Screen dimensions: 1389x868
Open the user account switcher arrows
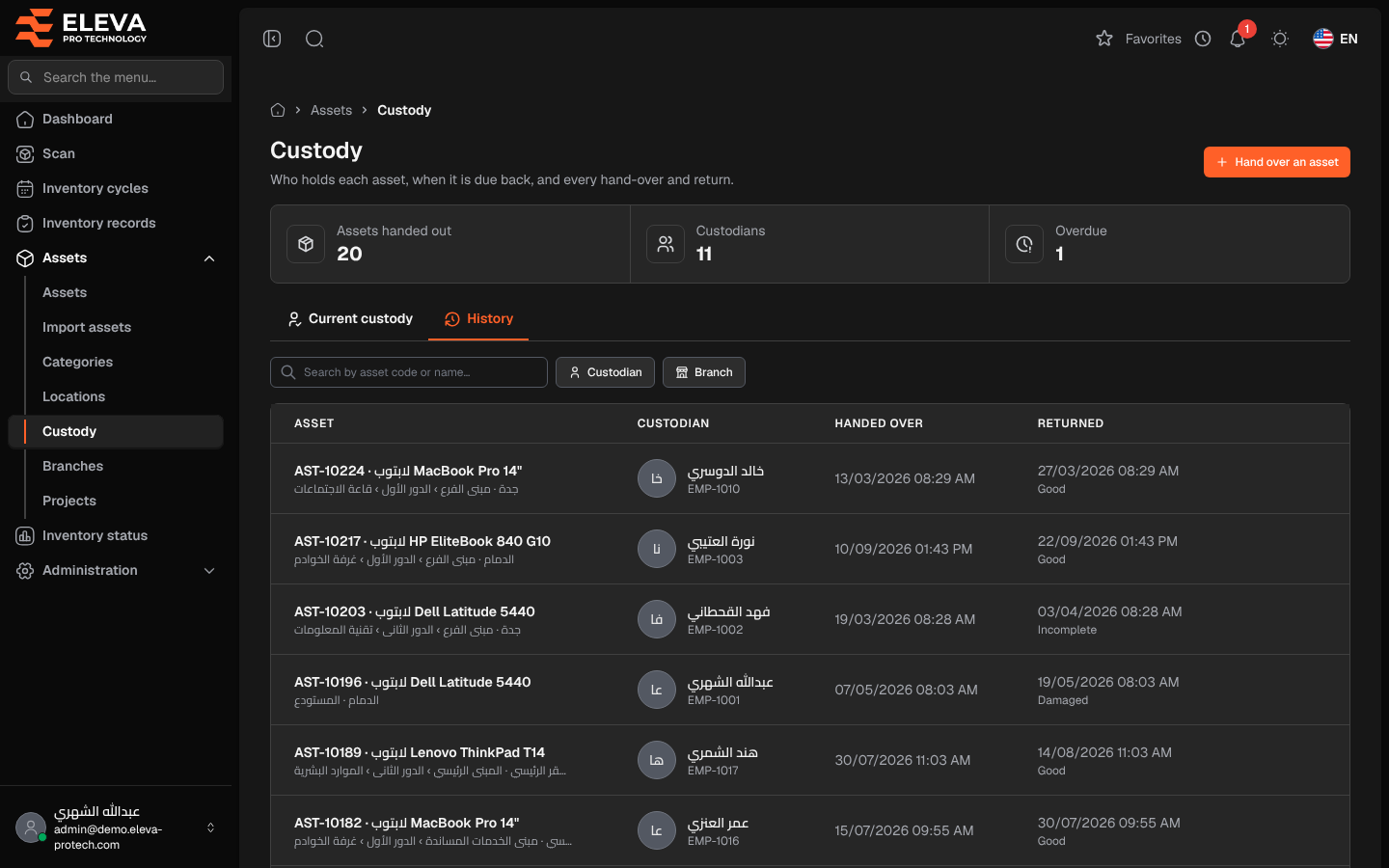tap(210, 827)
